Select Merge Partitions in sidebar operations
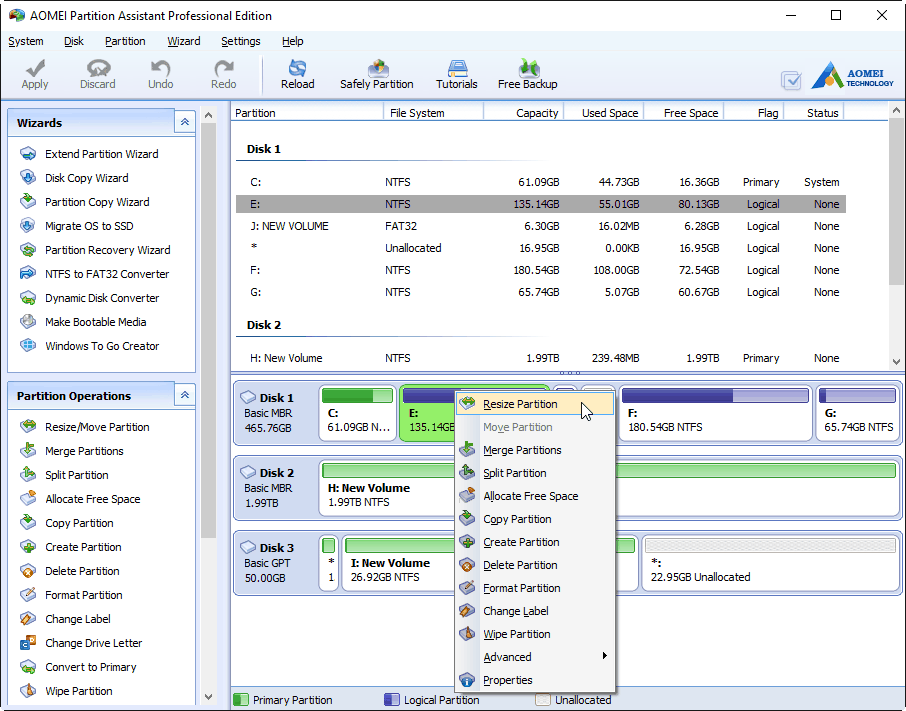The image size is (906, 711). pos(84,451)
